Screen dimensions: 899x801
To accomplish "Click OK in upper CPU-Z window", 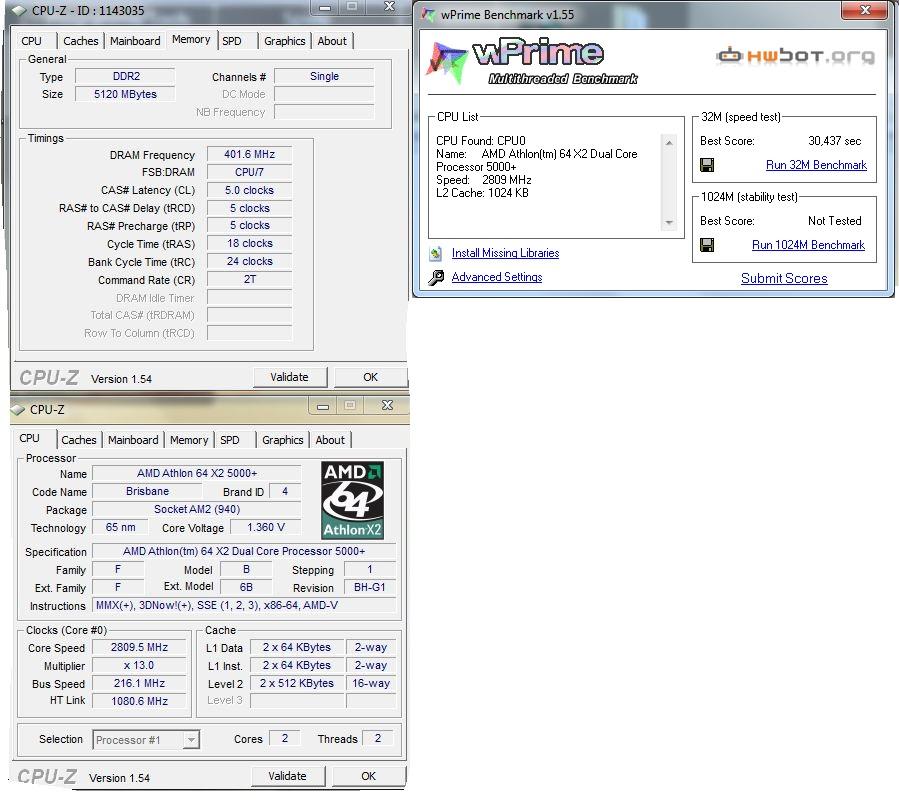I will 370,377.
